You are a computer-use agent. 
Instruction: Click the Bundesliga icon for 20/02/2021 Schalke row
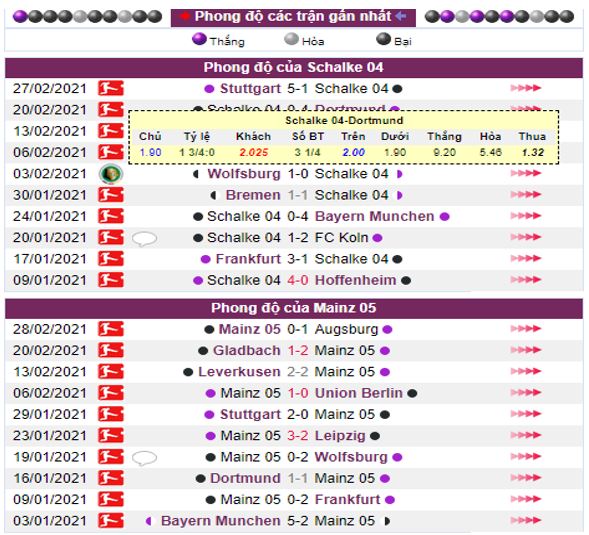click(110, 110)
